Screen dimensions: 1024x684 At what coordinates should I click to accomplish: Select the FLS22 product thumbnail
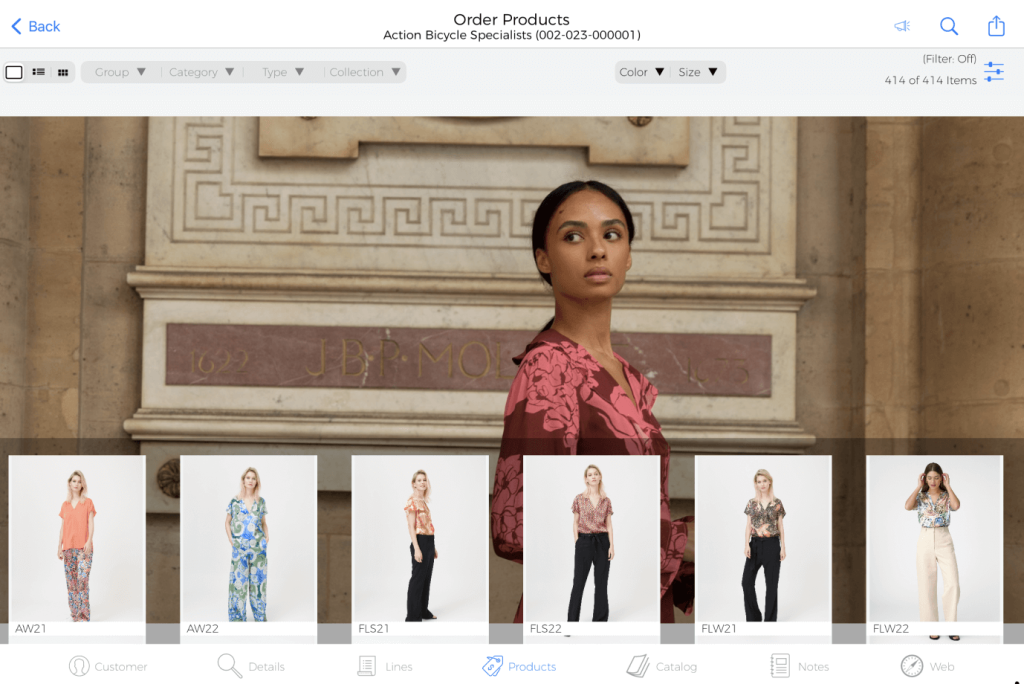pyautogui.click(x=591, y=545)
